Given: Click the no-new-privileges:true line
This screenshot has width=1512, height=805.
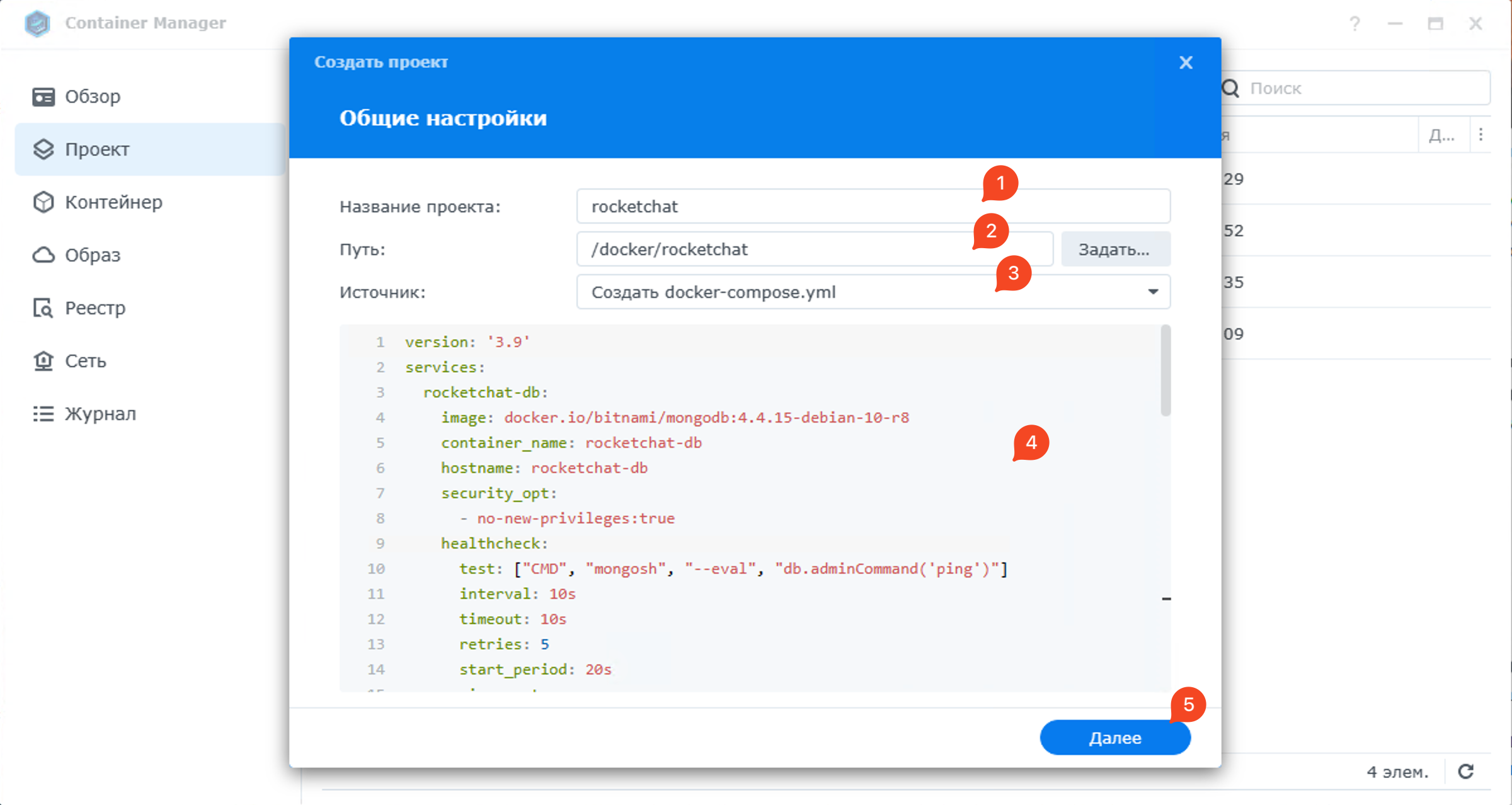Looking at the screenshot, I should coord(566,518).
